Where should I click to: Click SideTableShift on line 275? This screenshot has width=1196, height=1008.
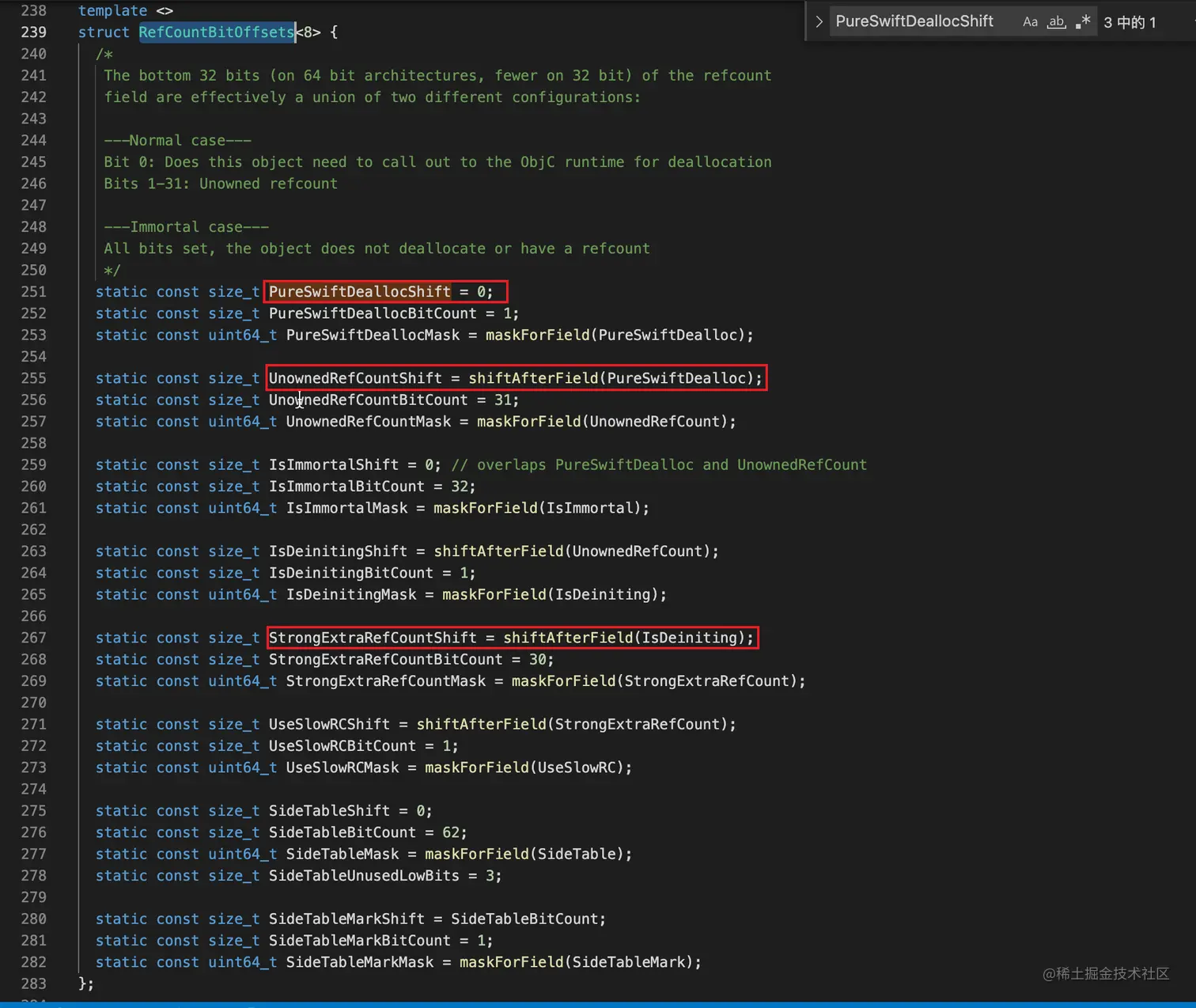tap(329, 811)
